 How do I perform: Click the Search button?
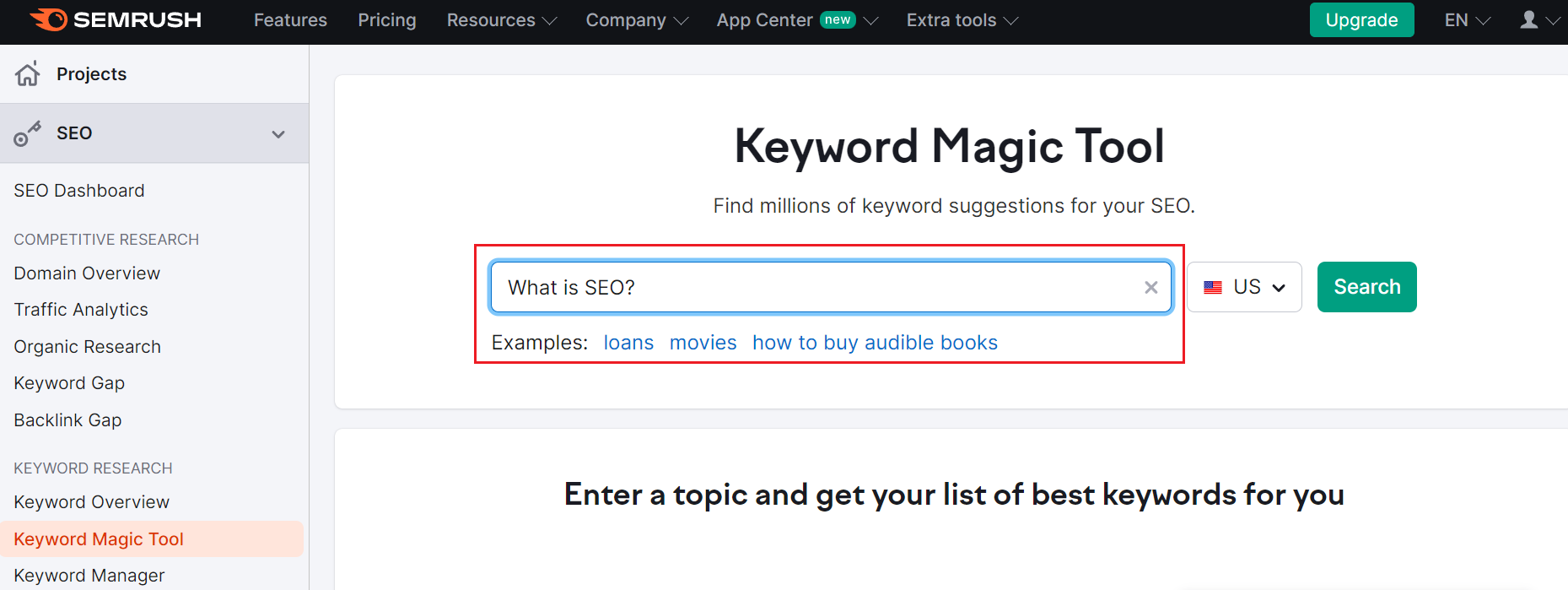1366,287
